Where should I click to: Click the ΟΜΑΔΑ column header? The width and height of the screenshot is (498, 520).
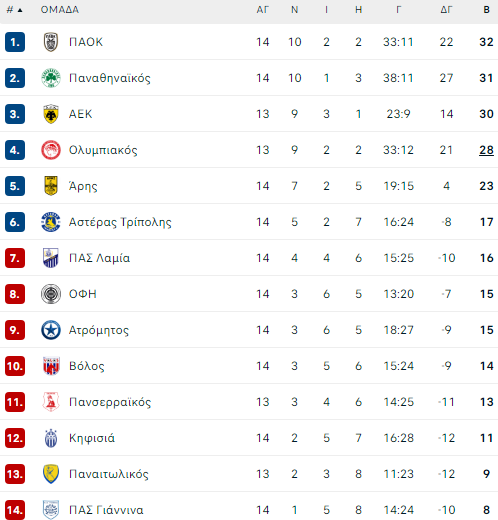(x=60, y=10)
